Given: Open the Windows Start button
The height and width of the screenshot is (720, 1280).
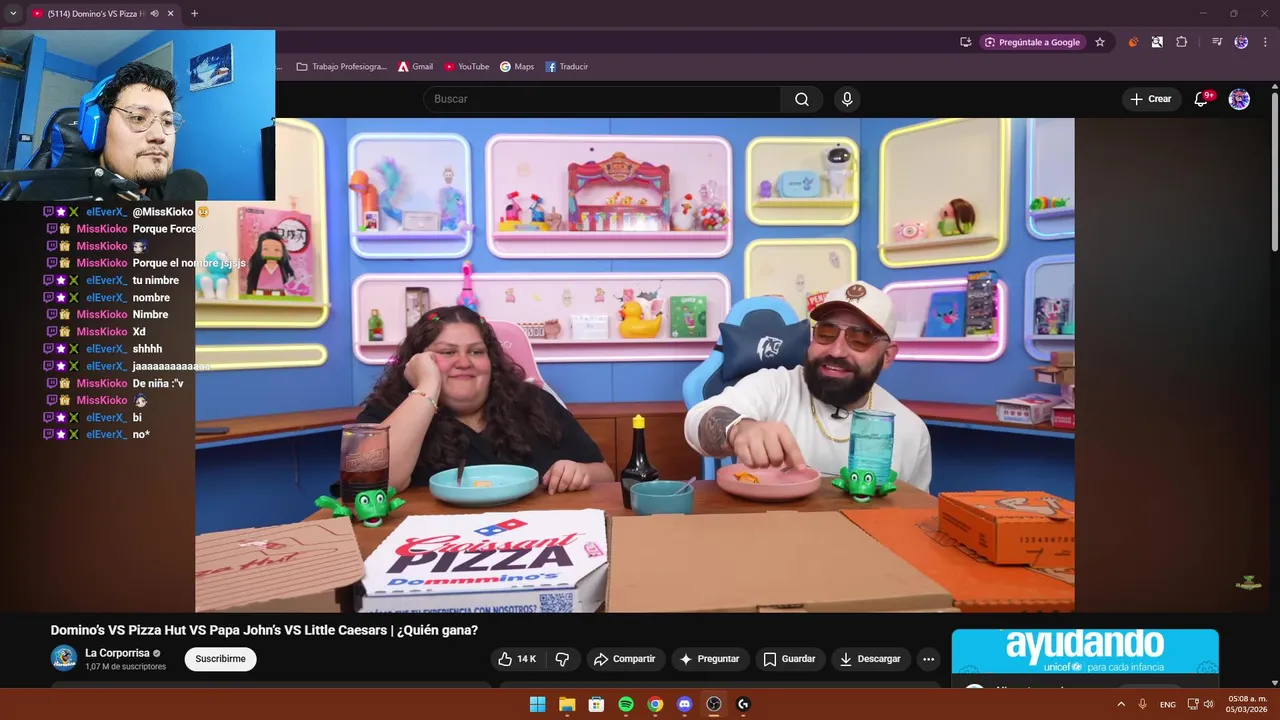Looking at the screenshot, I should (x=537, y=704).
